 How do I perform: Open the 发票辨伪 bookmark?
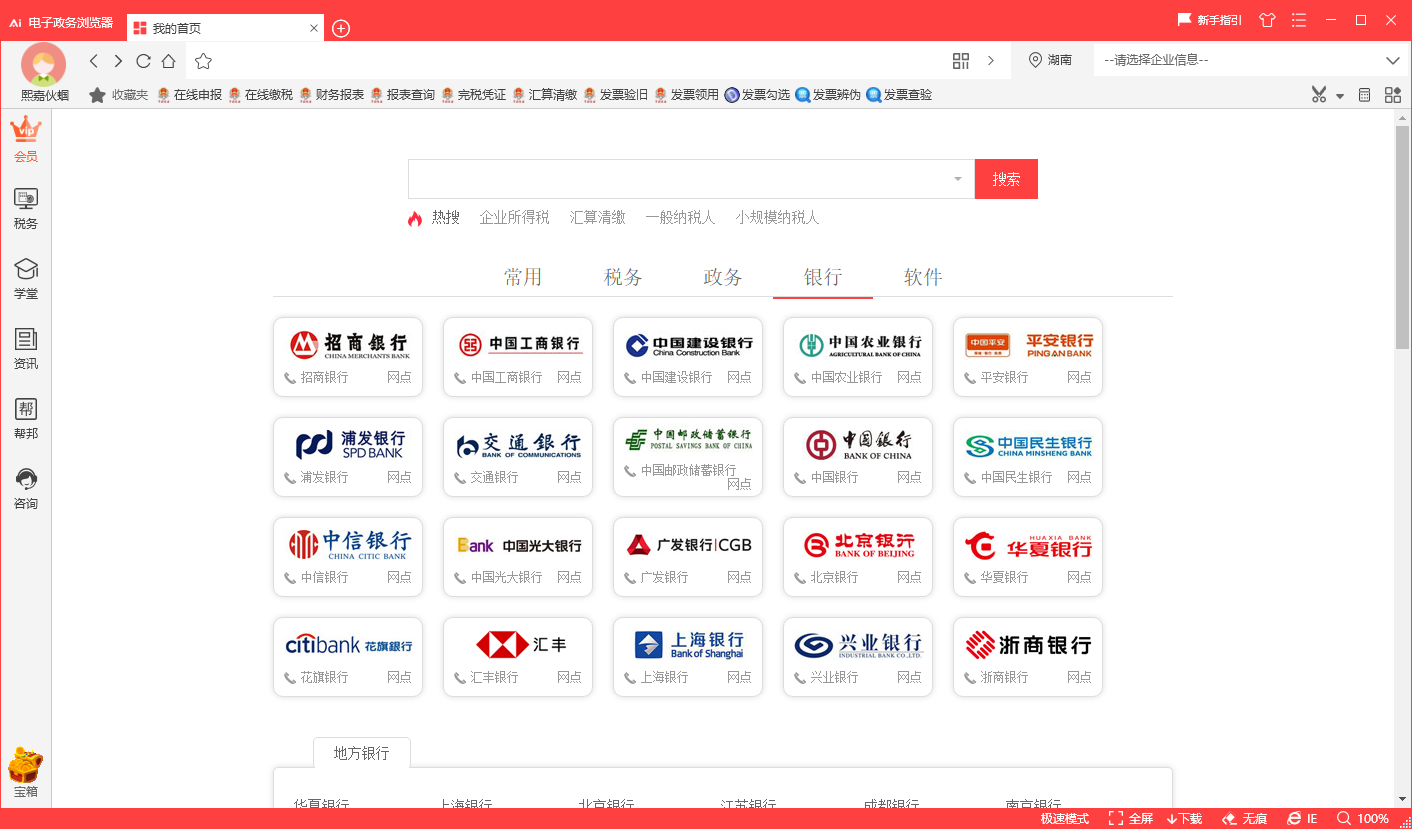(828, 95)
